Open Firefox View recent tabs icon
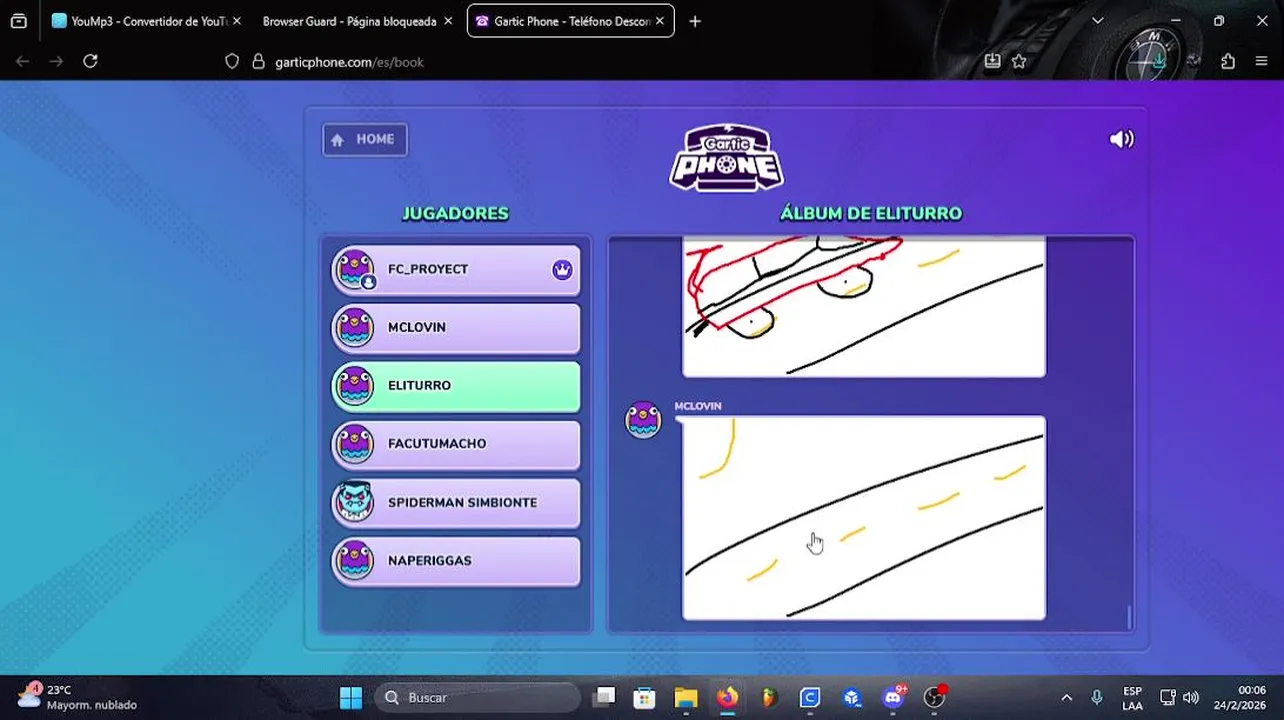1284x720 pixels. point(18,21)
